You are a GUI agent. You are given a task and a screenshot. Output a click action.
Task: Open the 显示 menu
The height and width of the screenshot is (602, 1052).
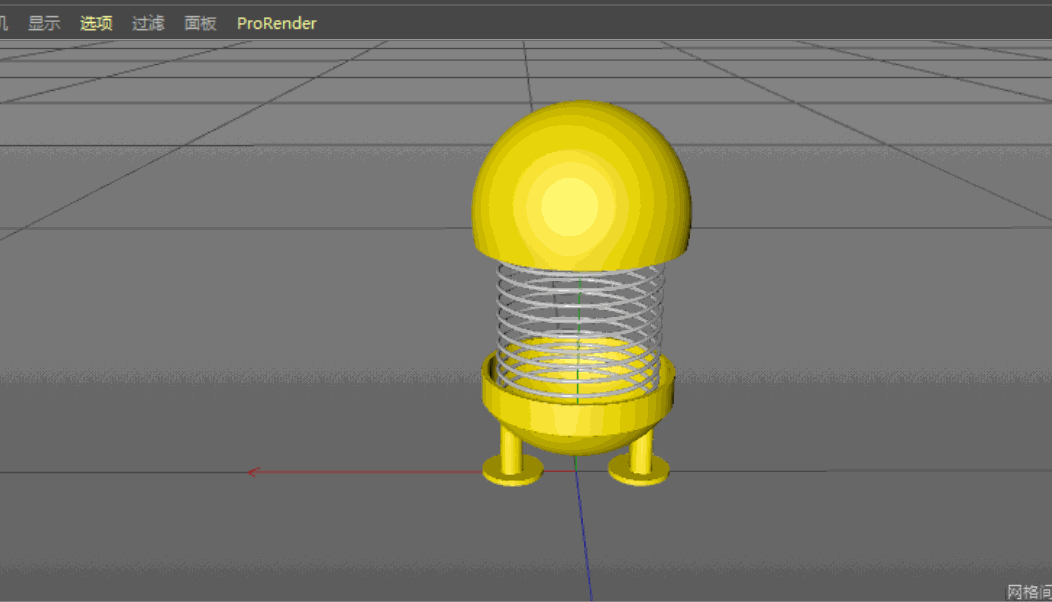pos(44,23)
